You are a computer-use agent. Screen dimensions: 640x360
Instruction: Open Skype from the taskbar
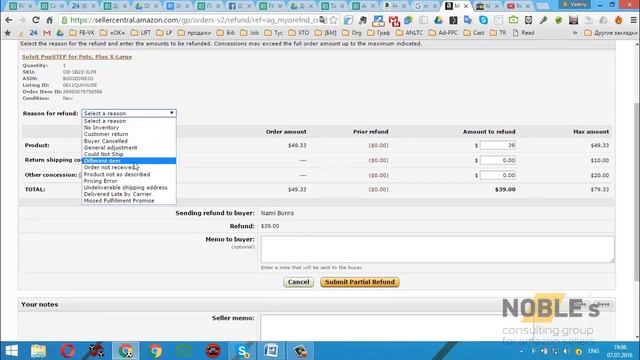242,351
